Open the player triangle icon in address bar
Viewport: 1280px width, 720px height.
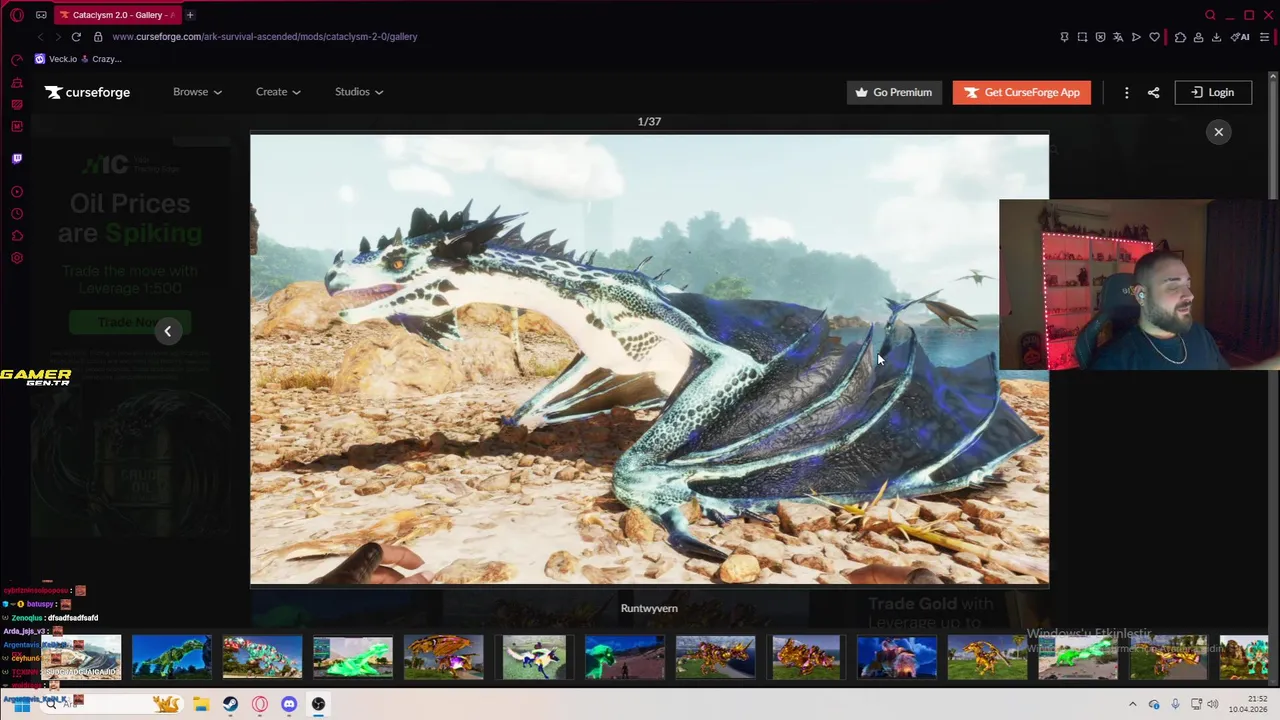tap(1136, 37)
